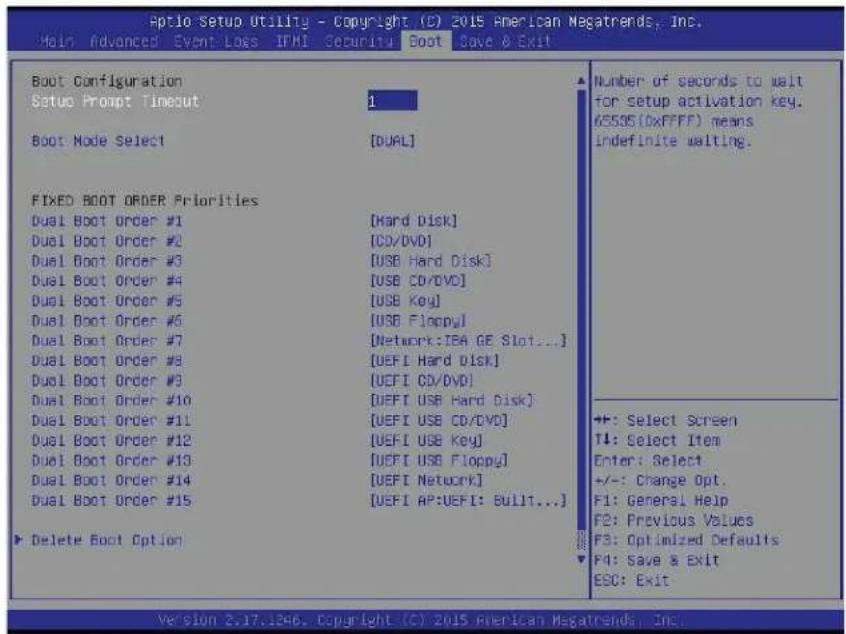Click the F3: Optimized Defaults hint
Image resolution: width=846 pixels, height=634 pixels.
[x=686, y=541]
